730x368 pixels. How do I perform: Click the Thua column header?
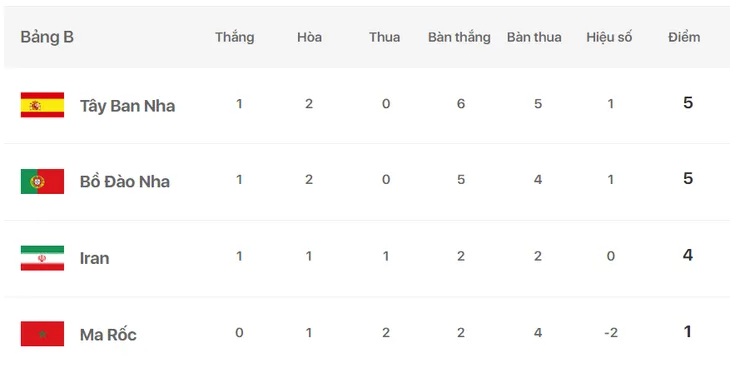click(385, 37)
